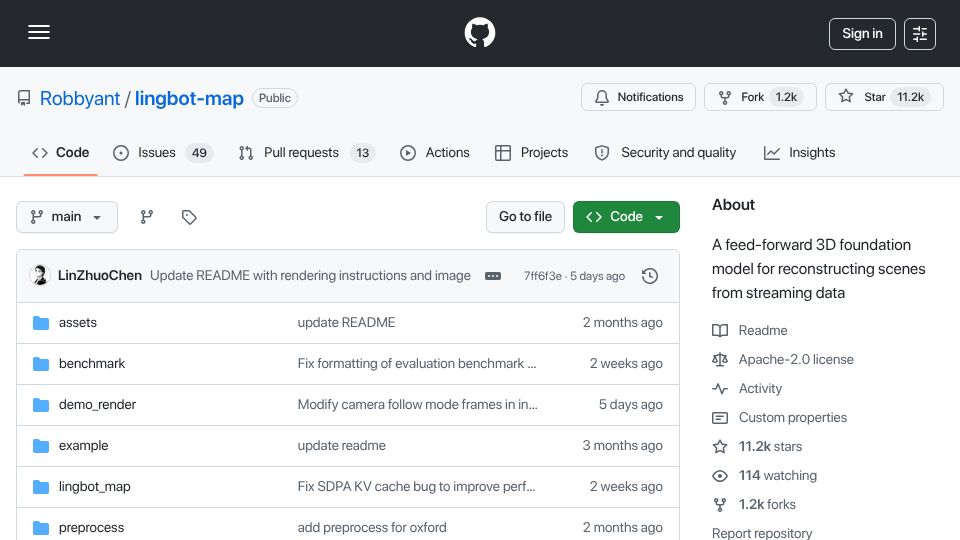Star the lingbot-map repository

(884, 97)
